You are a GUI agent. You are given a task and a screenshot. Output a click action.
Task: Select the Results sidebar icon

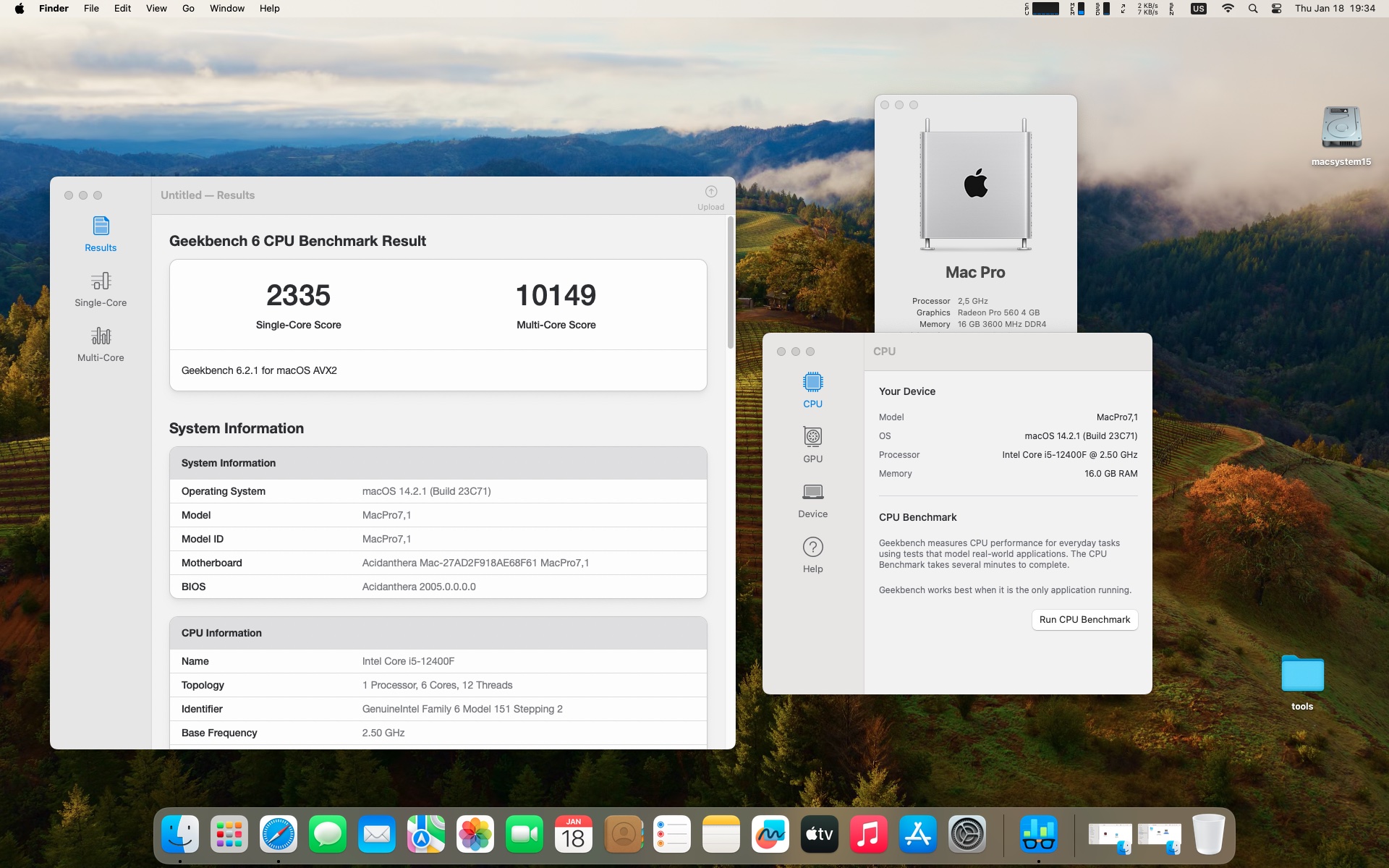click(101, 234)
